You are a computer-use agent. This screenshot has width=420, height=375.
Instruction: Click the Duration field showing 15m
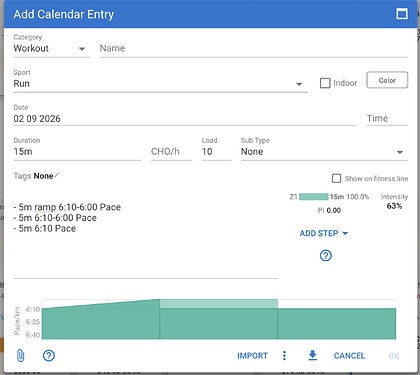click(x=77, y=152)
